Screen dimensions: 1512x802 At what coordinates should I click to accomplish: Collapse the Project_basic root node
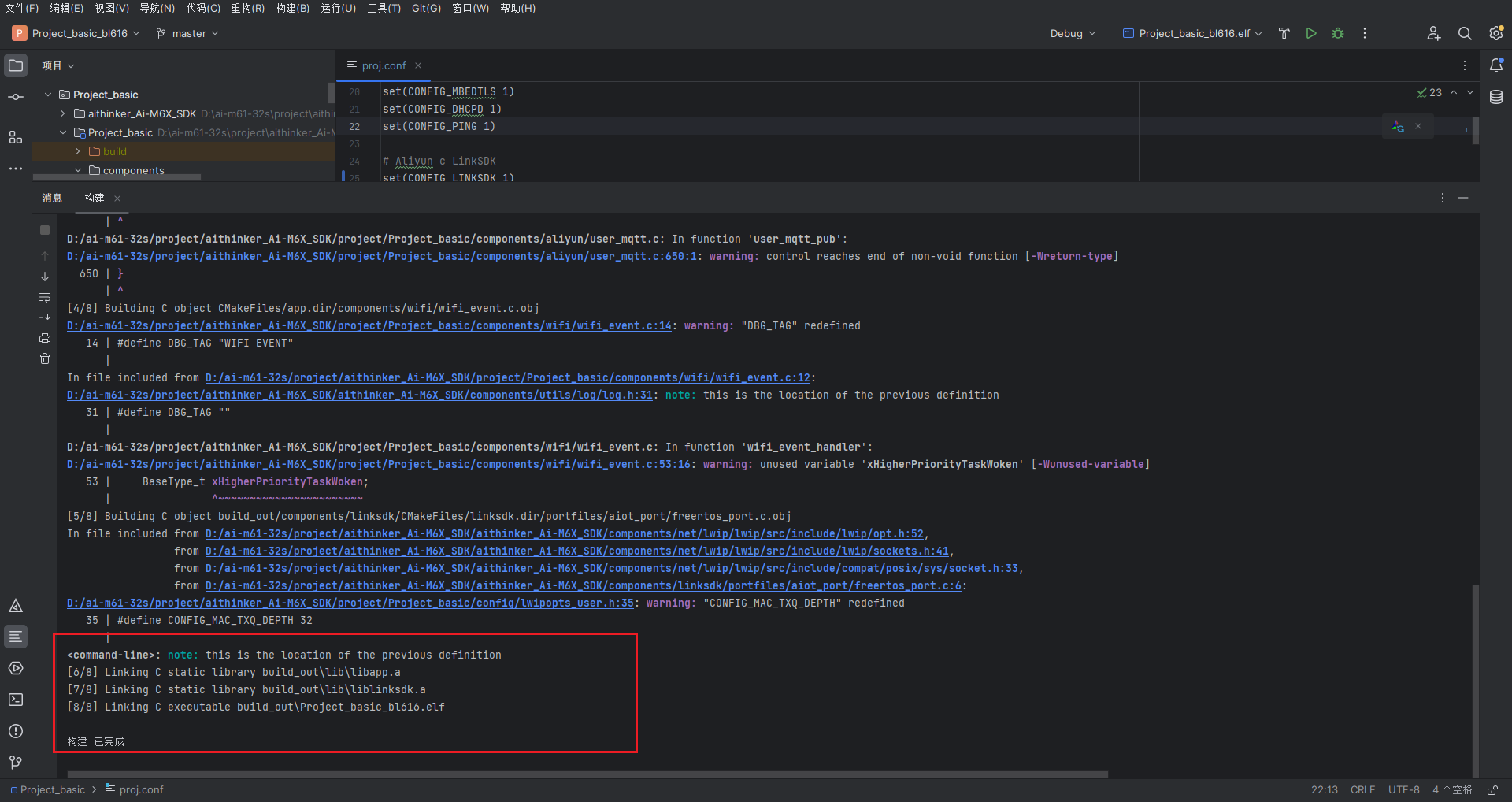[x=48, y=95]
